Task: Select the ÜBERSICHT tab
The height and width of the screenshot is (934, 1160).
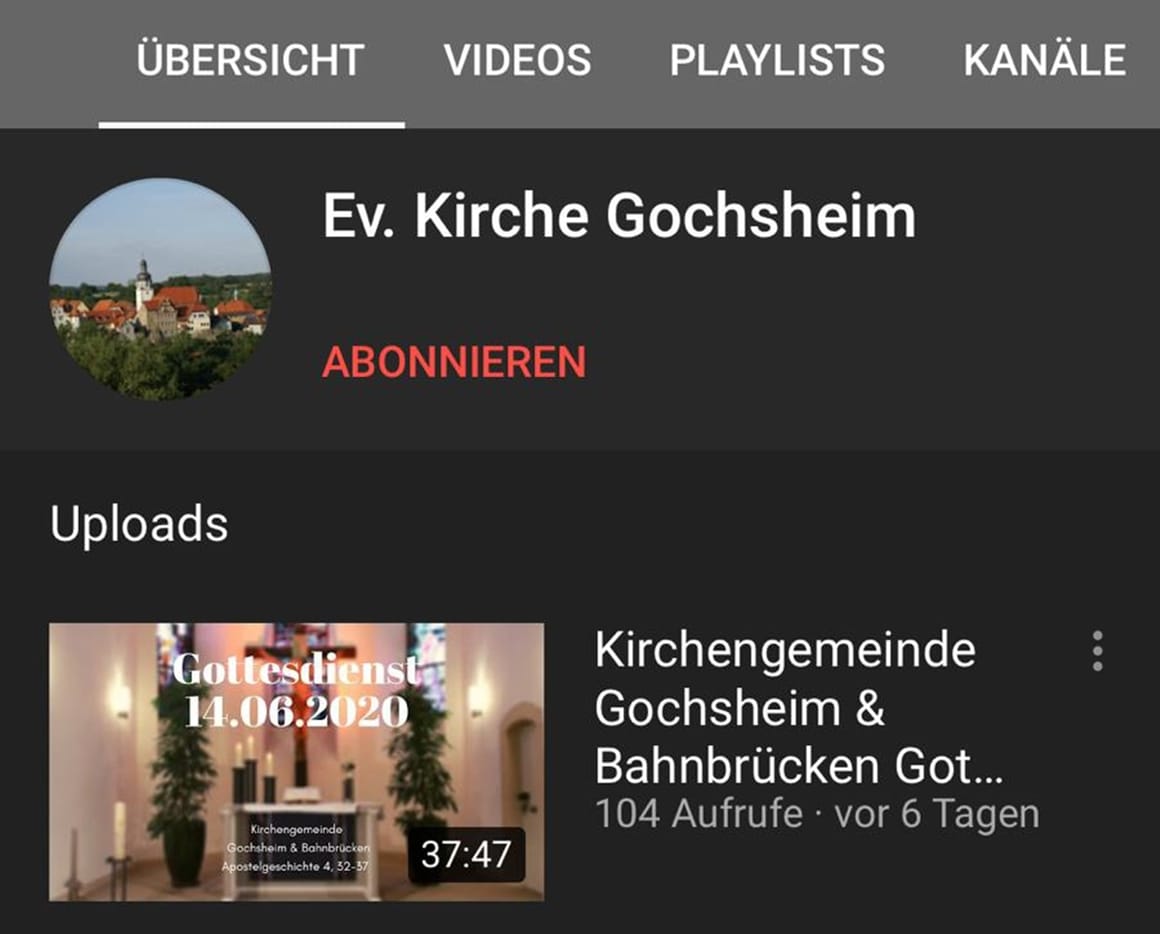Action: coord(251,60)
